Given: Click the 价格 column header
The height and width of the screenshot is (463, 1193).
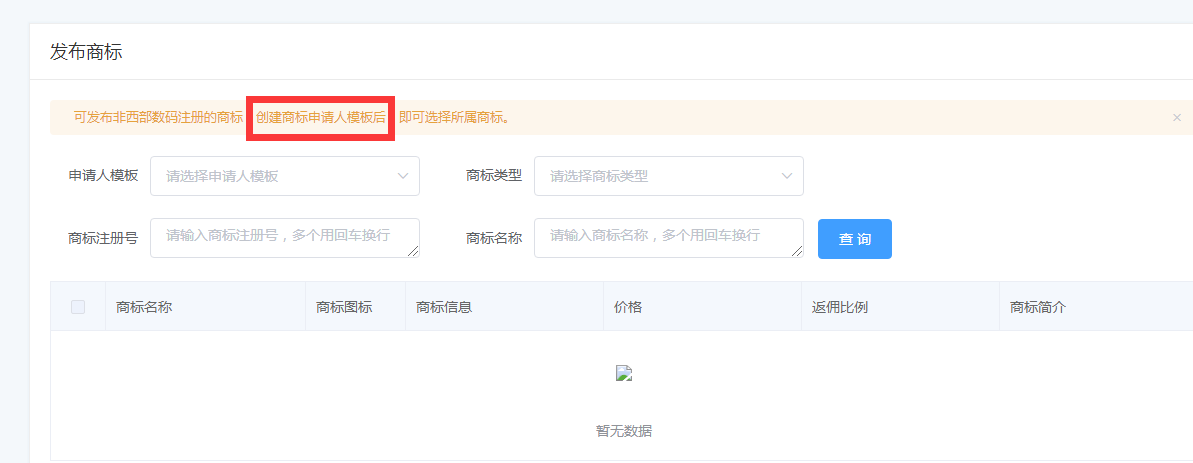Looking at the screenshot, I should point(628,307).
